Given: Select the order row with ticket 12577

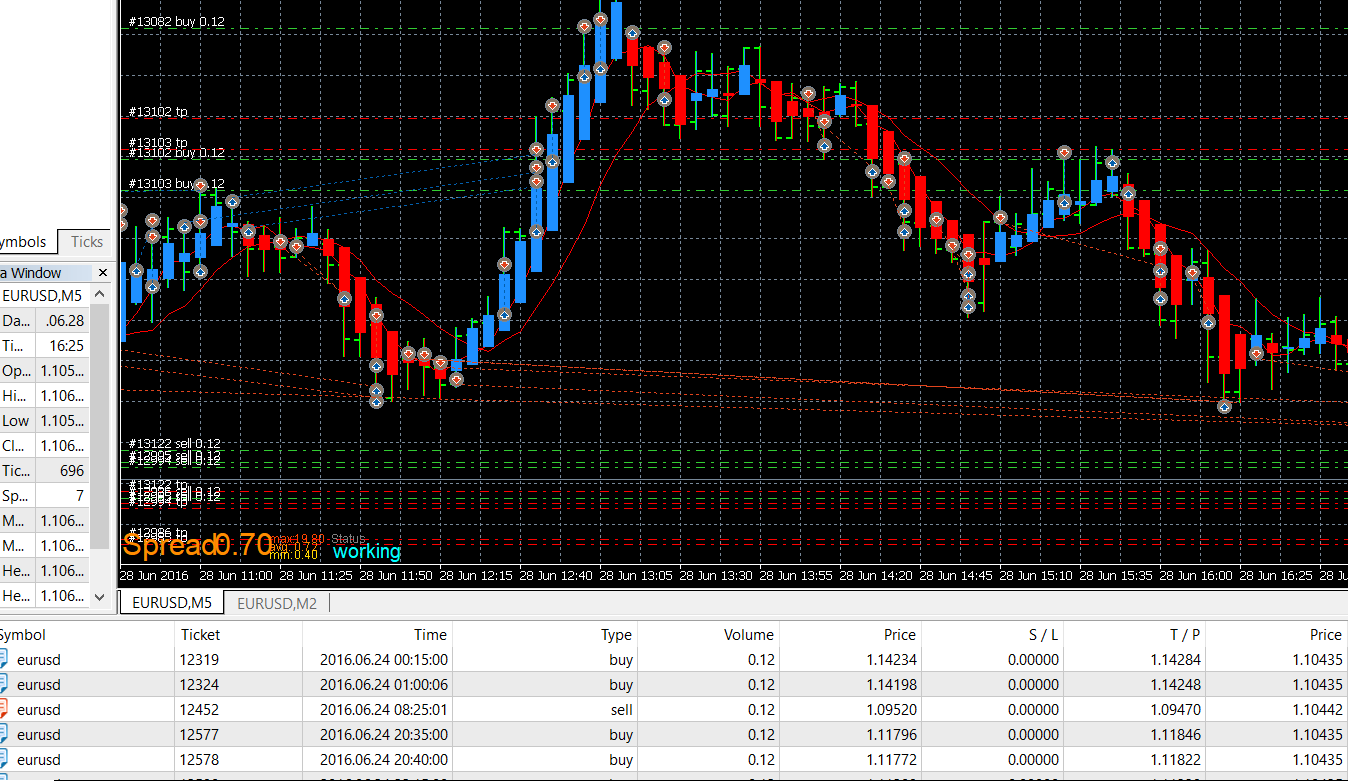Looking at the screenshot, I should [x=674, y=735].
